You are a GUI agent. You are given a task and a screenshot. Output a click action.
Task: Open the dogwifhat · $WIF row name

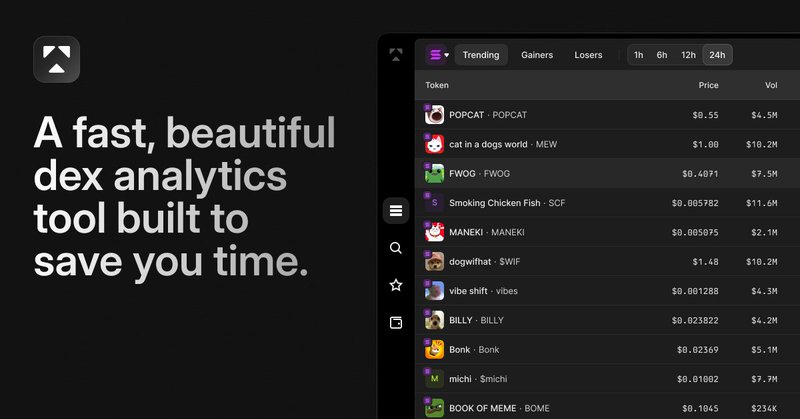(x=485, y=262)
